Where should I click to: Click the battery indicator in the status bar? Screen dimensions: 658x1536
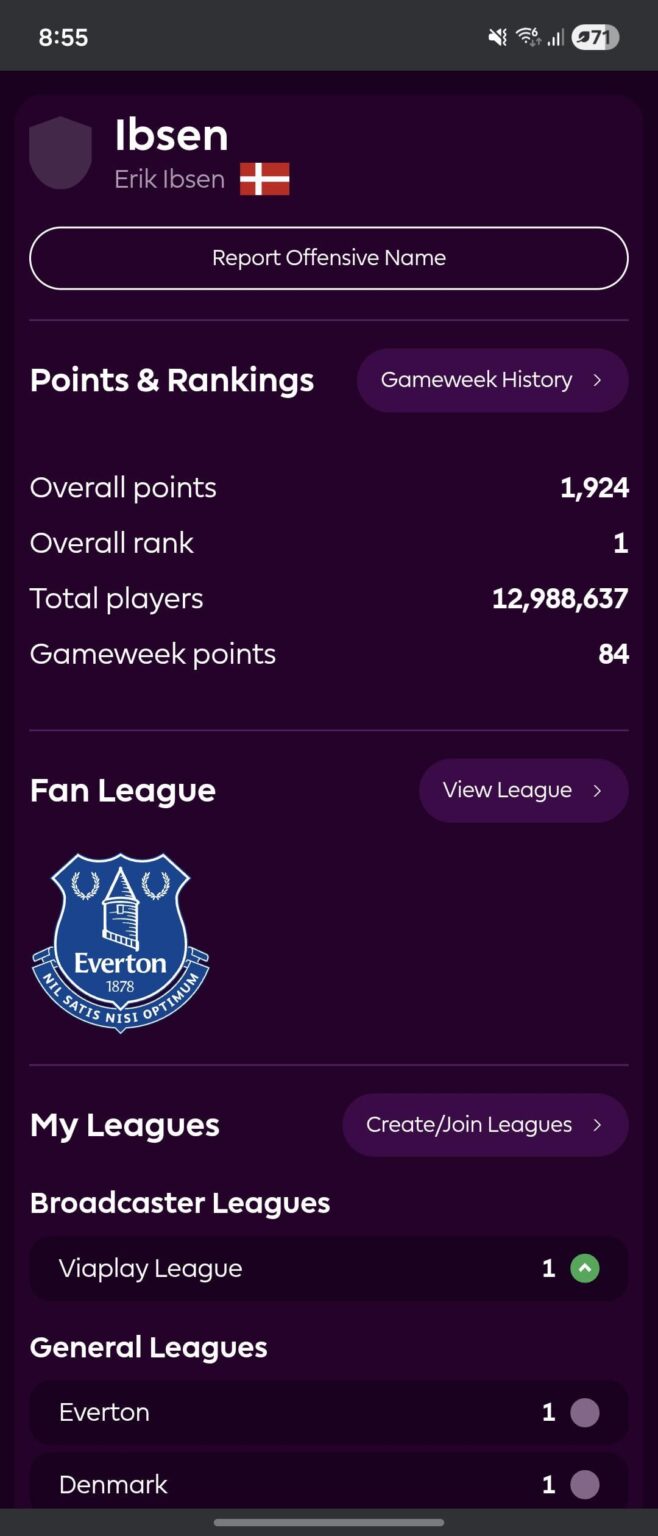tap(595, 36)
